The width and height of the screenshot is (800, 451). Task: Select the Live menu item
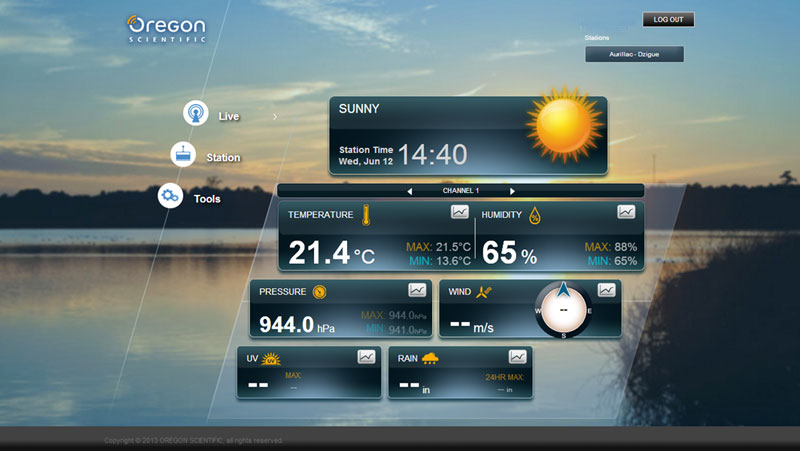coord(229,116)
